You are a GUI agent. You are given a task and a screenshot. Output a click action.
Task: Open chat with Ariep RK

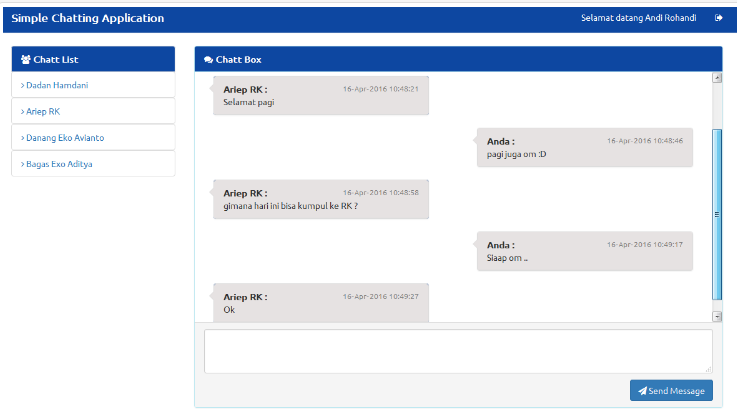coord(93,111)
